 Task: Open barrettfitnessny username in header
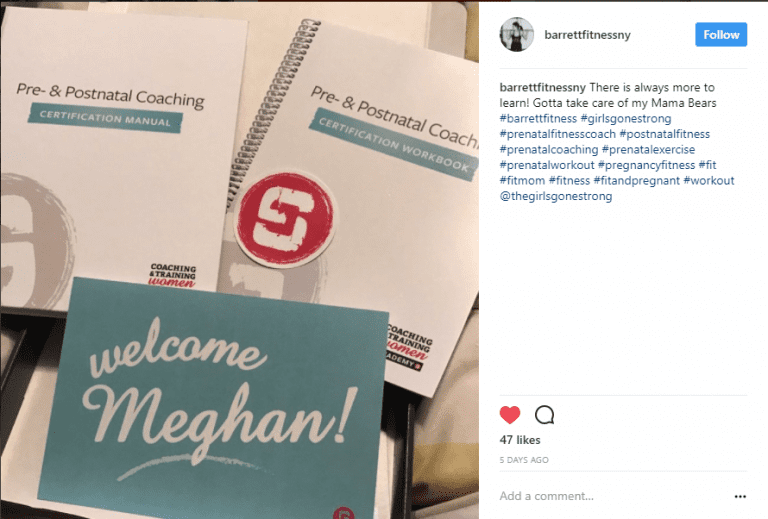[x=587, y=35]
